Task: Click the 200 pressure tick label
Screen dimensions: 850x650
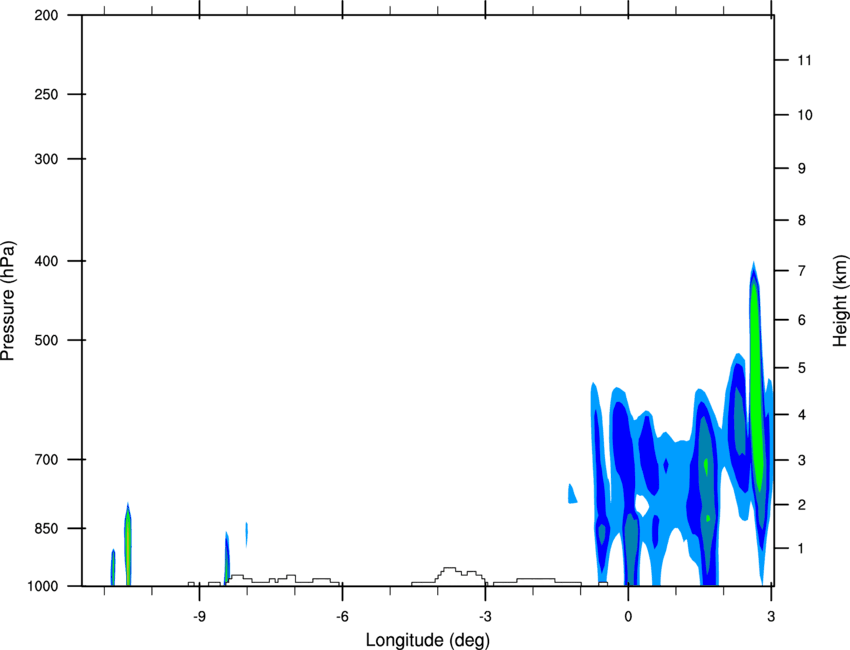Action: coord(47,15)
